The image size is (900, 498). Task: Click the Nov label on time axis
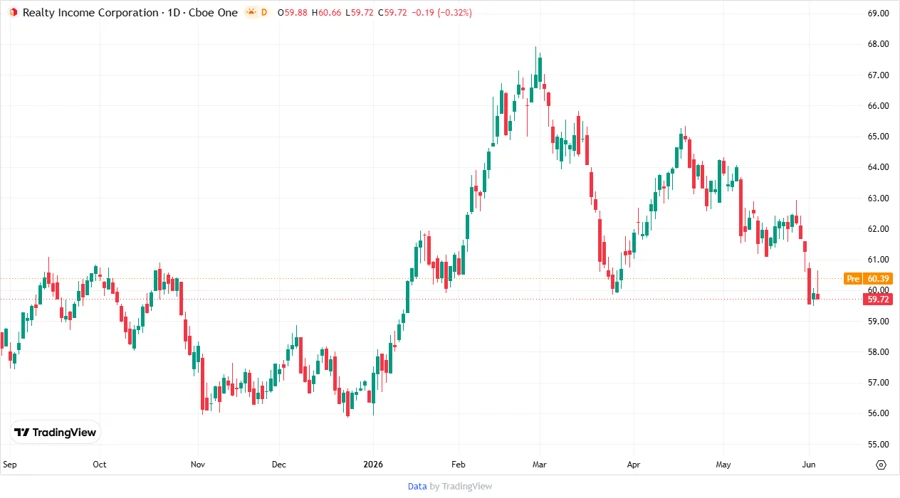click(x=197, y=465)
